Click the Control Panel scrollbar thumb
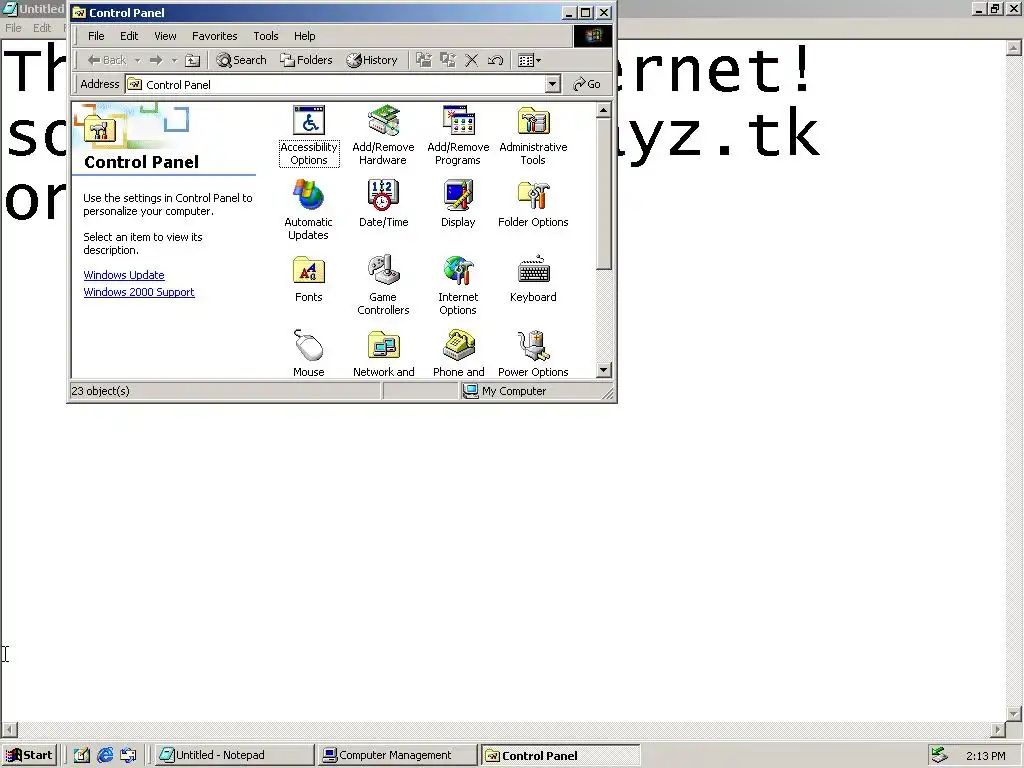 click(x=603, y=194)
